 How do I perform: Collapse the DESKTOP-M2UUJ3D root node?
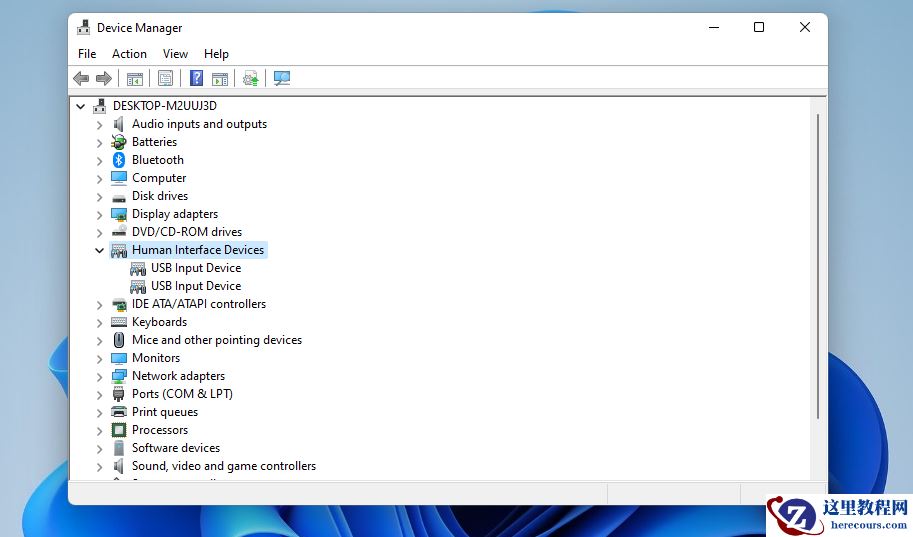click(80, 107)
